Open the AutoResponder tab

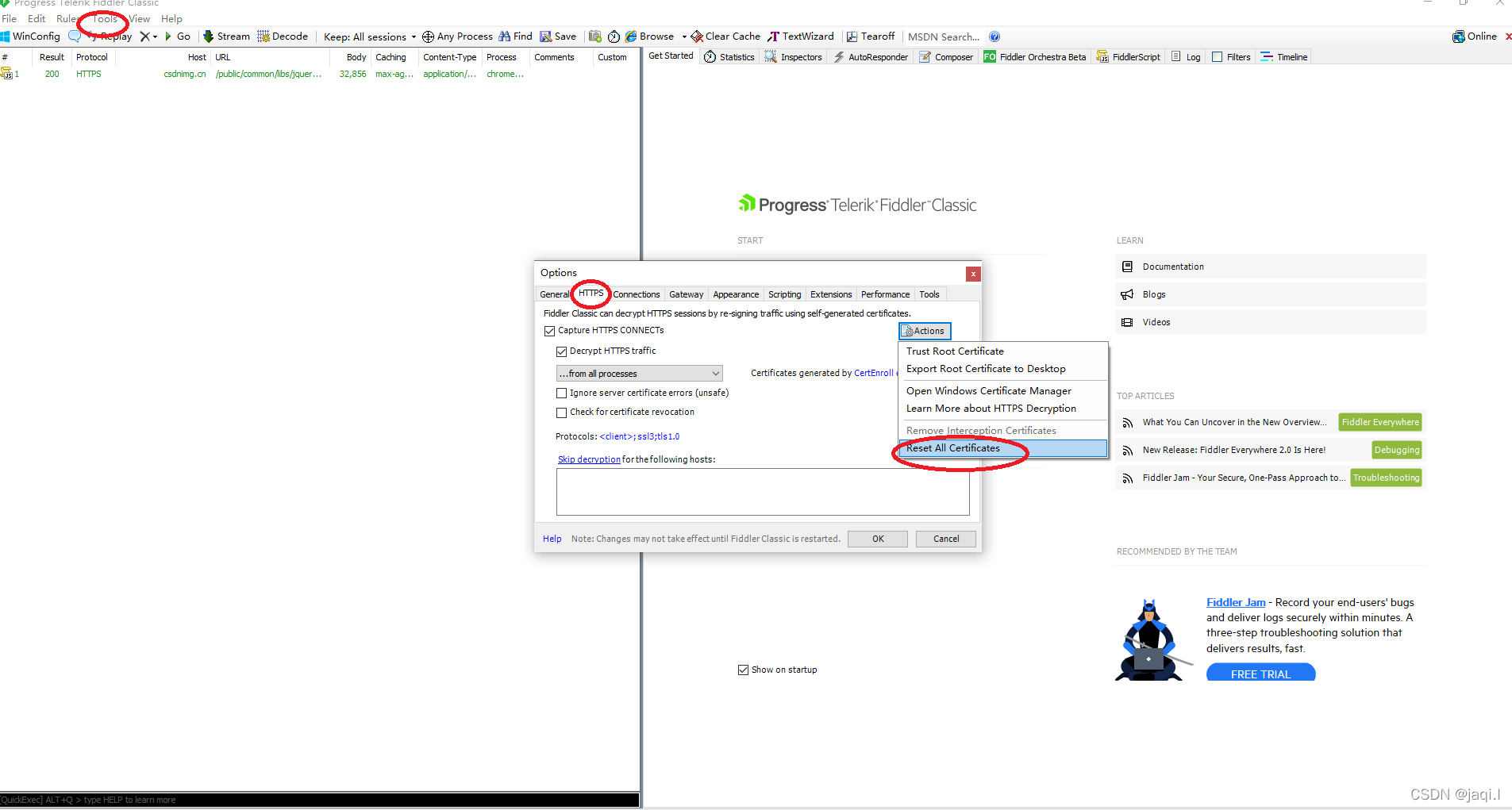(871, 57)
